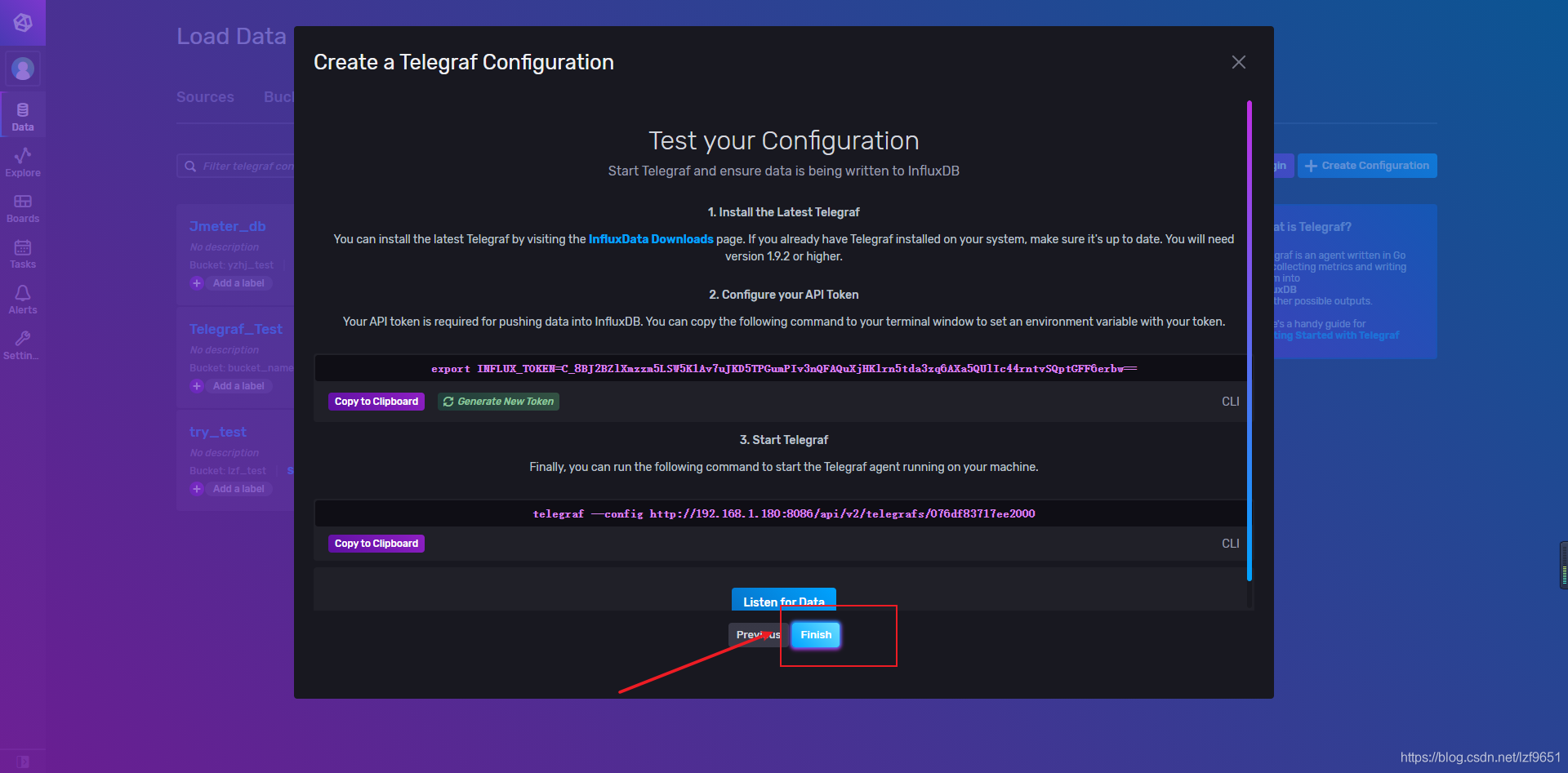
Task: Click the CLI label beside the token snippet
Action: [x=1230, y=402]
